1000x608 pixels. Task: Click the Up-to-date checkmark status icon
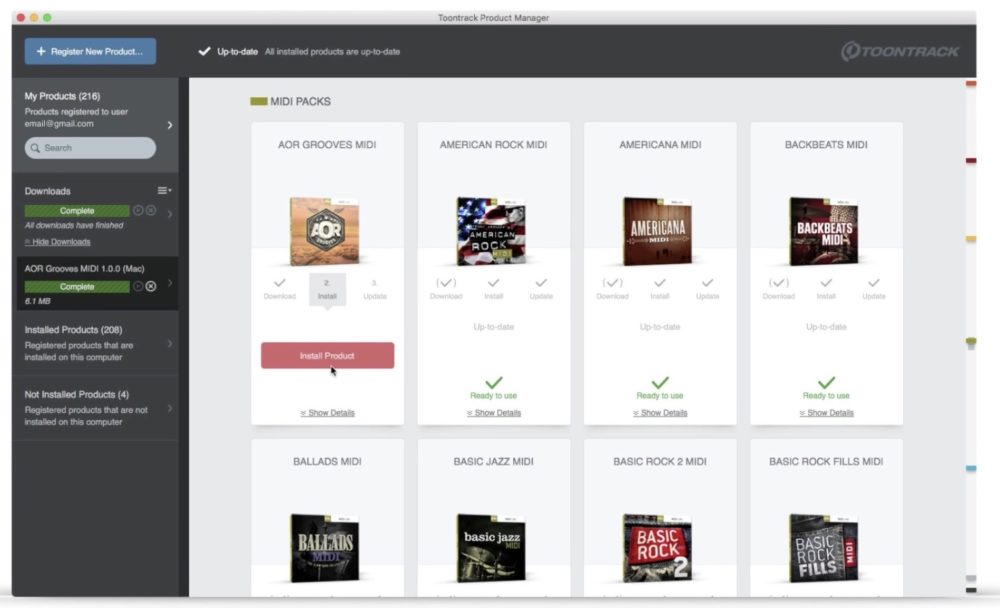(205, 51)
